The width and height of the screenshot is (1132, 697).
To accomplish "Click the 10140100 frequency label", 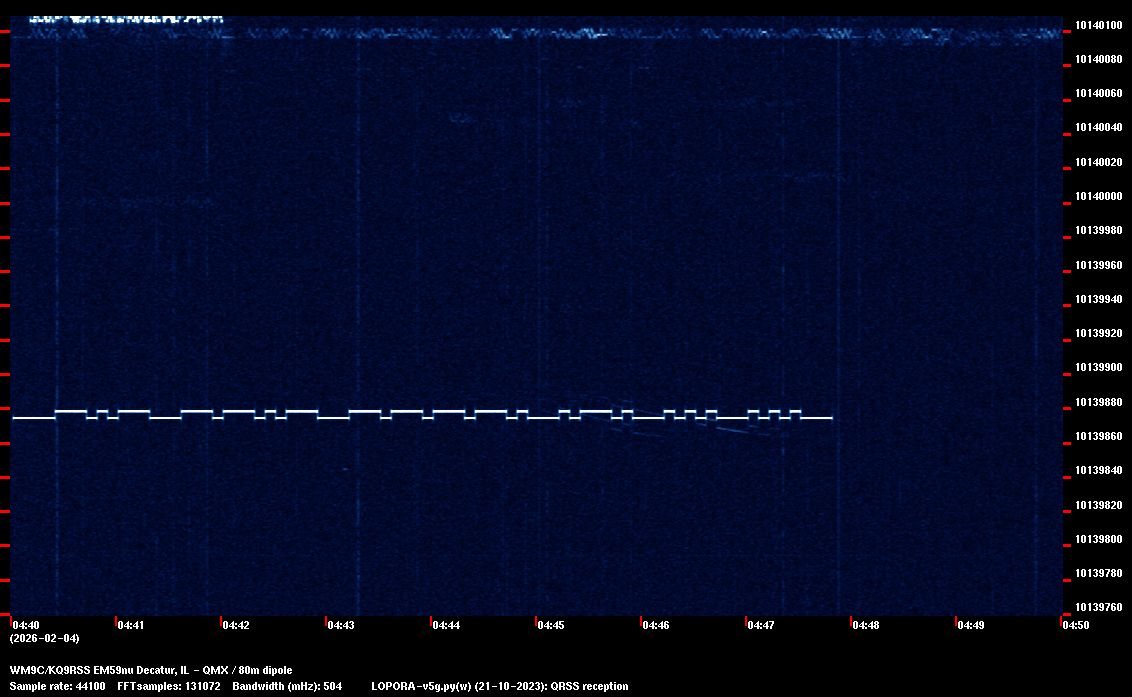I will [x=1097, y=25].
